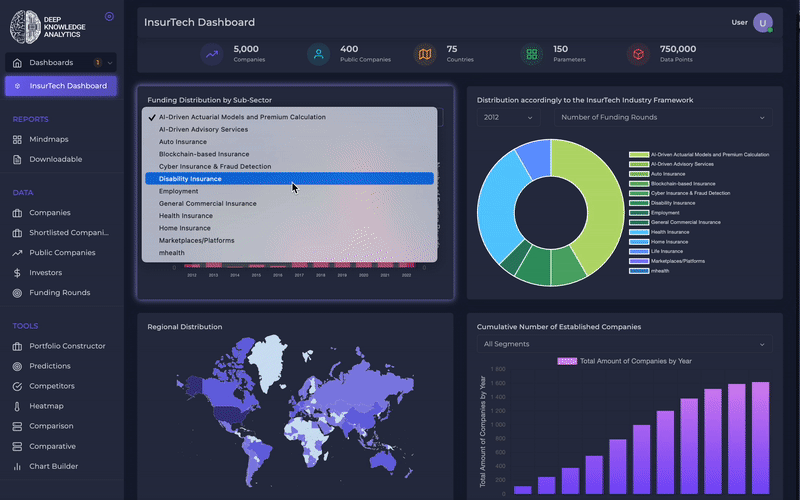Click the 400 Public Companies person icon

[x=318, y=54]
